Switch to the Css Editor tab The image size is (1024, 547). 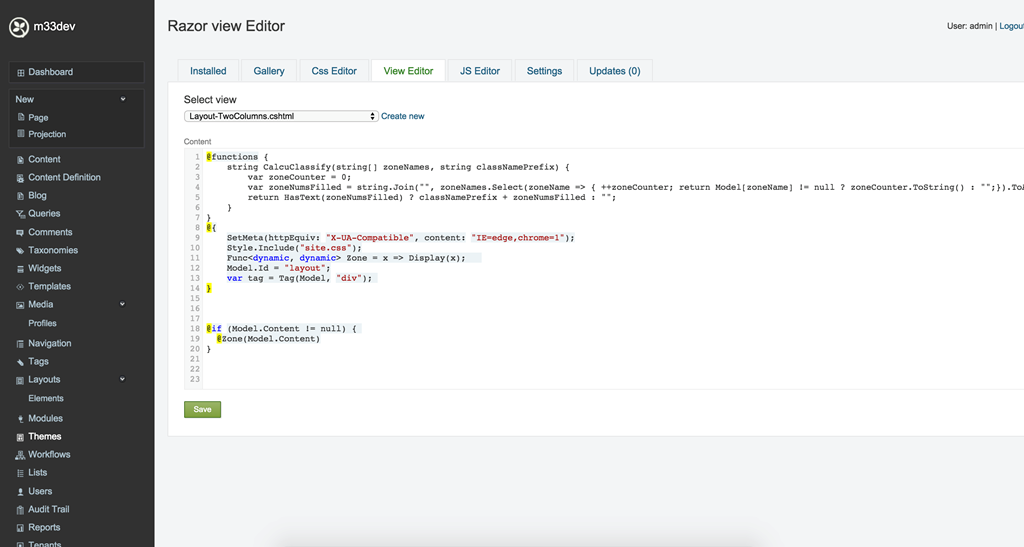click(x=334, y=71)
